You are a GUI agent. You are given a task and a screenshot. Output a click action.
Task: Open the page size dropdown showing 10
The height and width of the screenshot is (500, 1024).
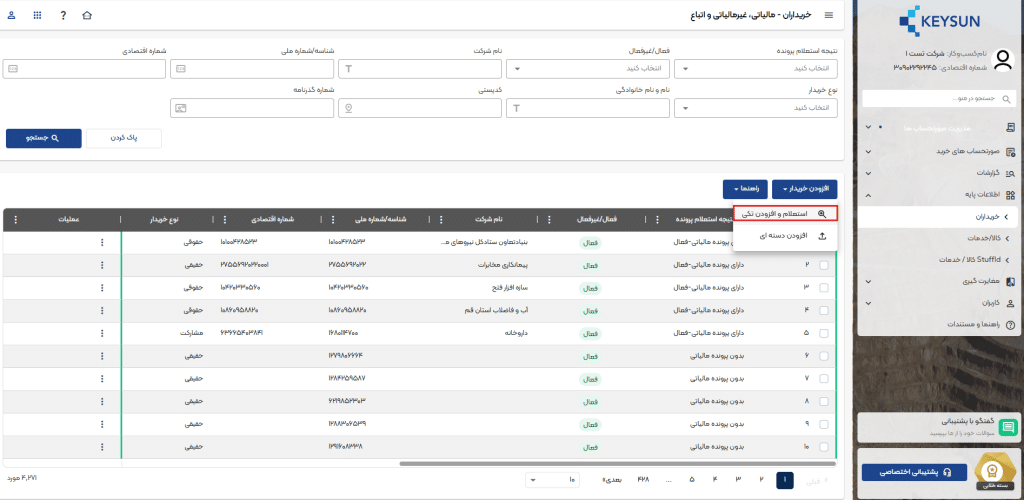click(551, 480)
